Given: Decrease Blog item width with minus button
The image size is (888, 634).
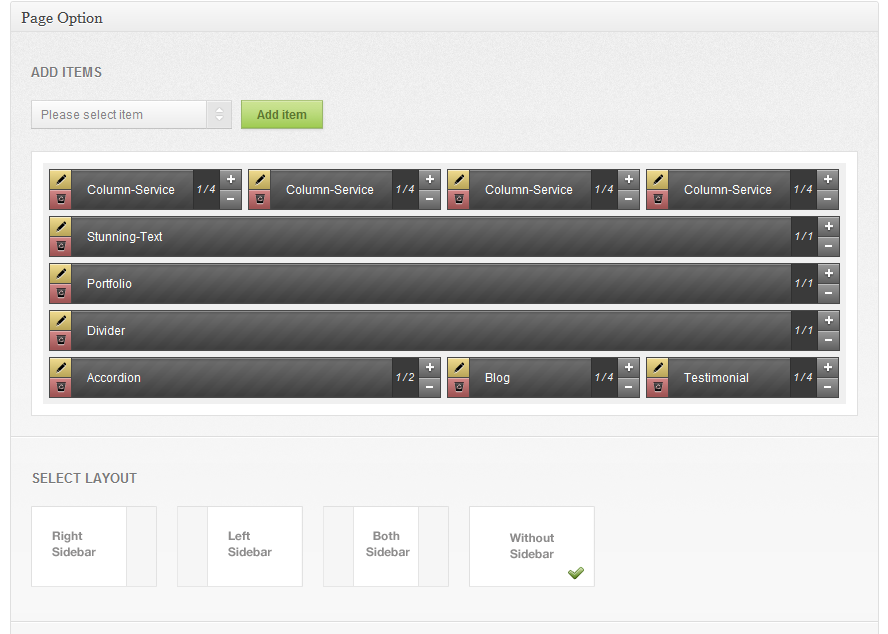Looking at the screenshot, I should (628, 388).
